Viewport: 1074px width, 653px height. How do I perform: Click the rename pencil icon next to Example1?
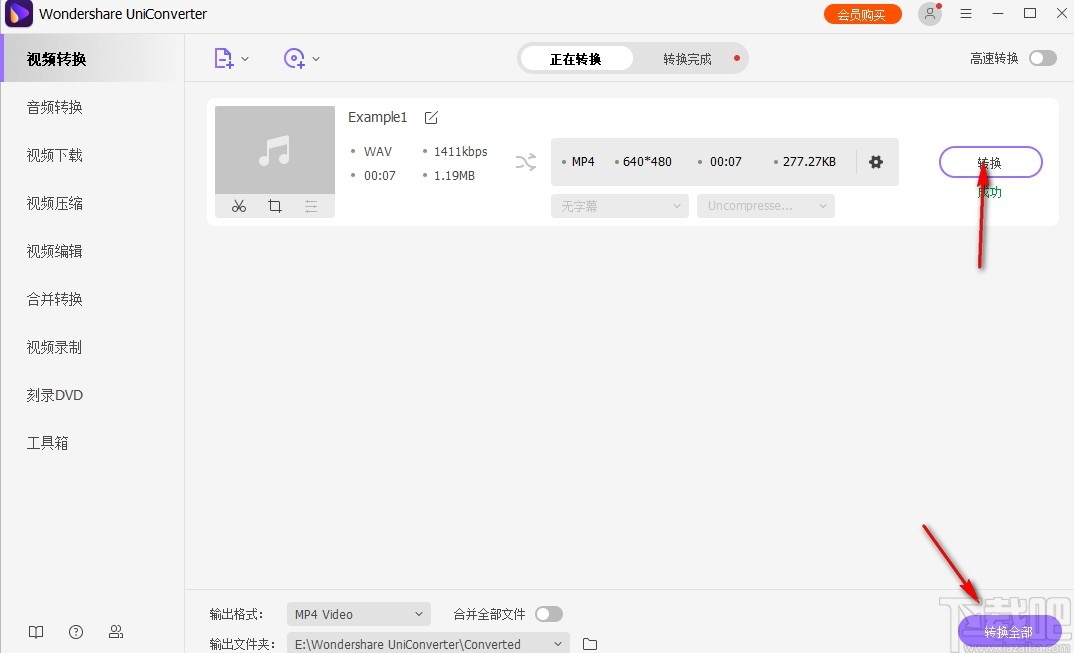tap(430, 117)
